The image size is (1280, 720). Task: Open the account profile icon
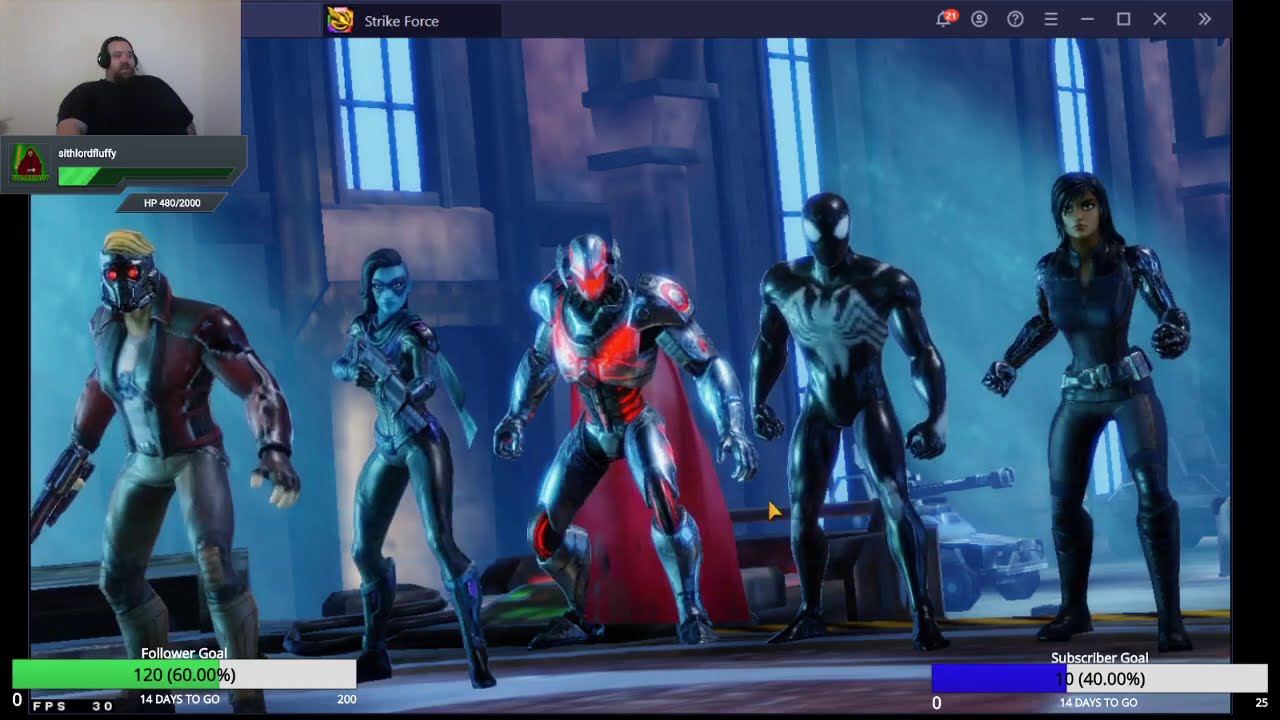click(x=979, y=19)
